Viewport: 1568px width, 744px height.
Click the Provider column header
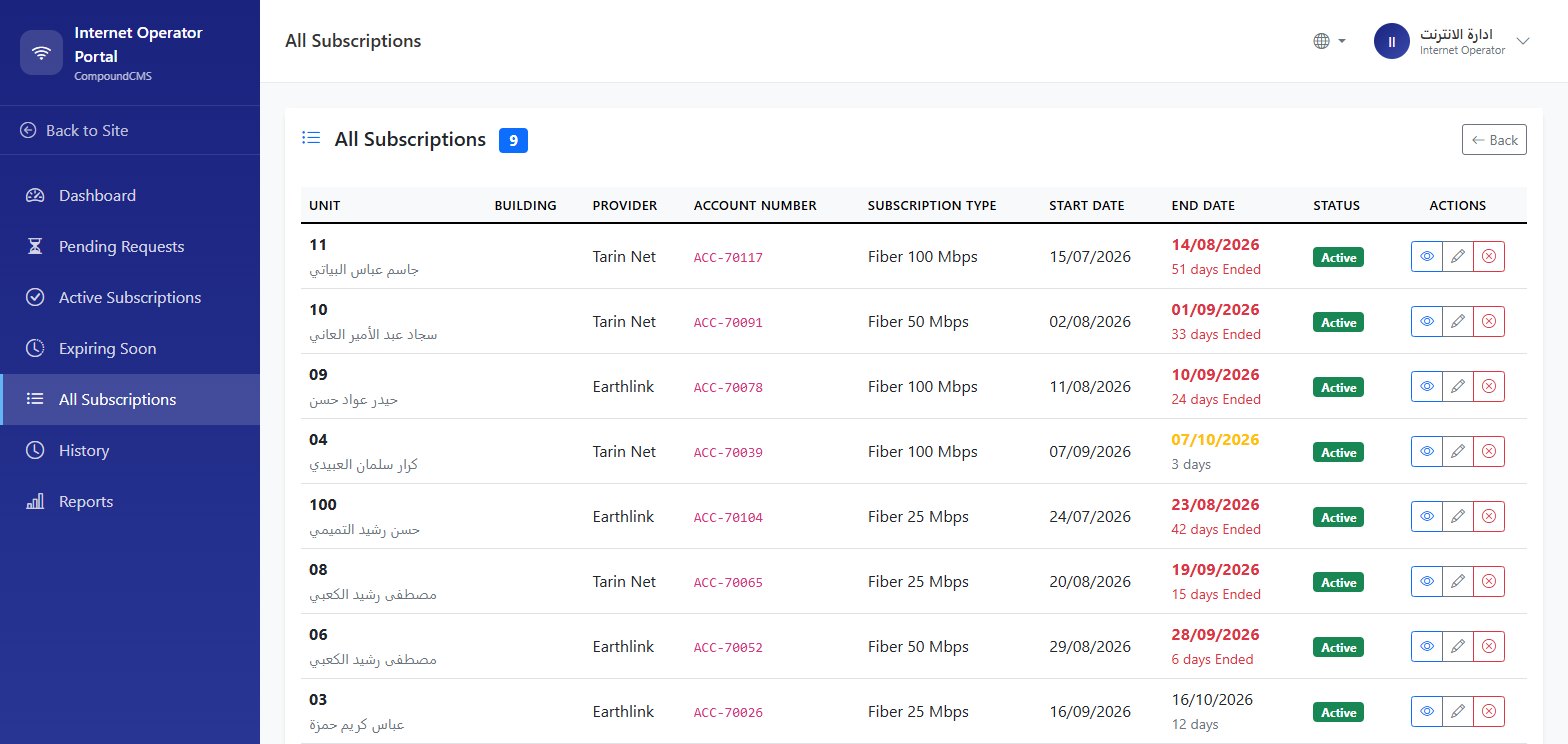point(625,206)
